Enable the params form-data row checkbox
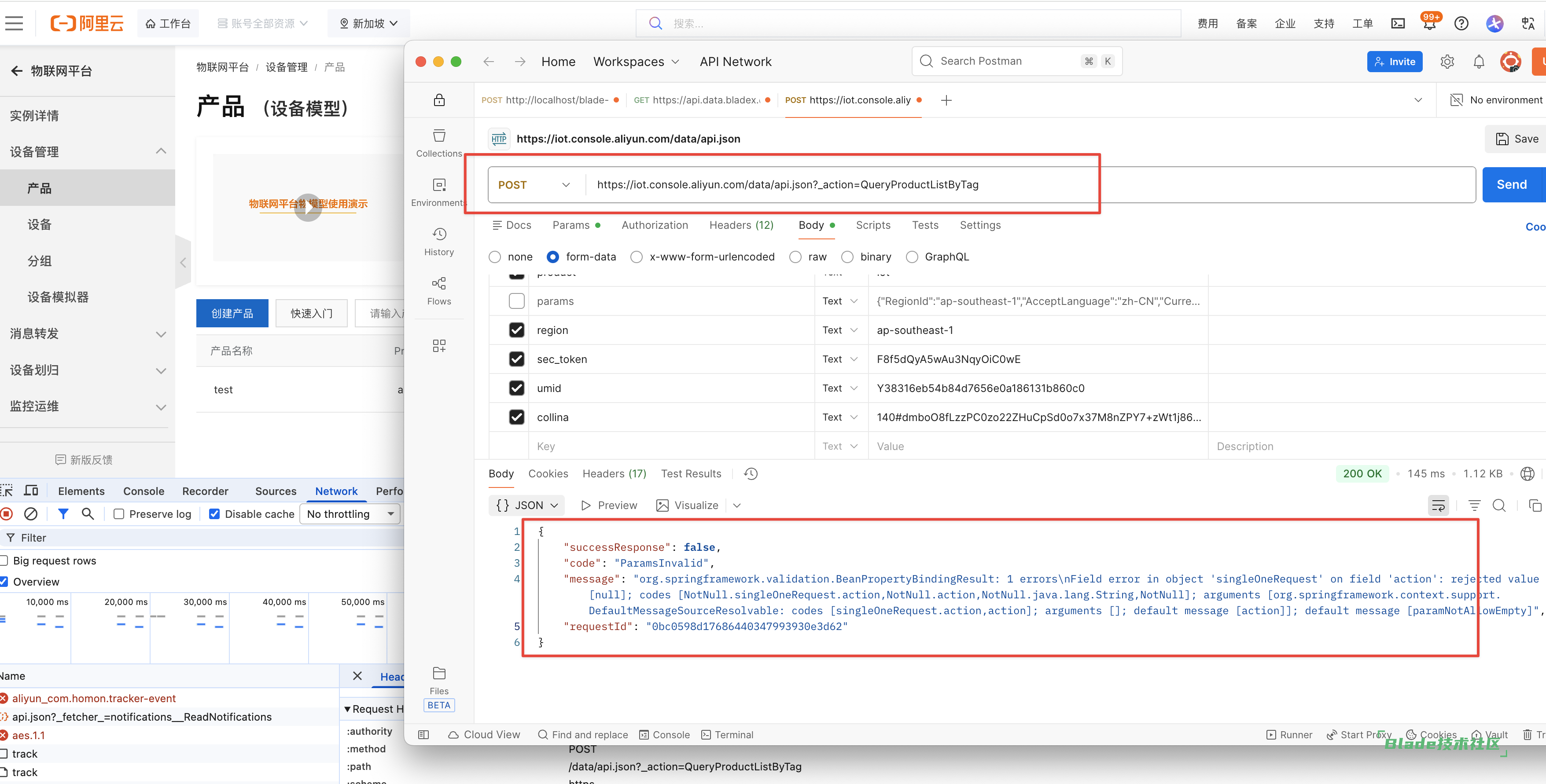This screenshot has width=1546, height=784. (516, 301)
